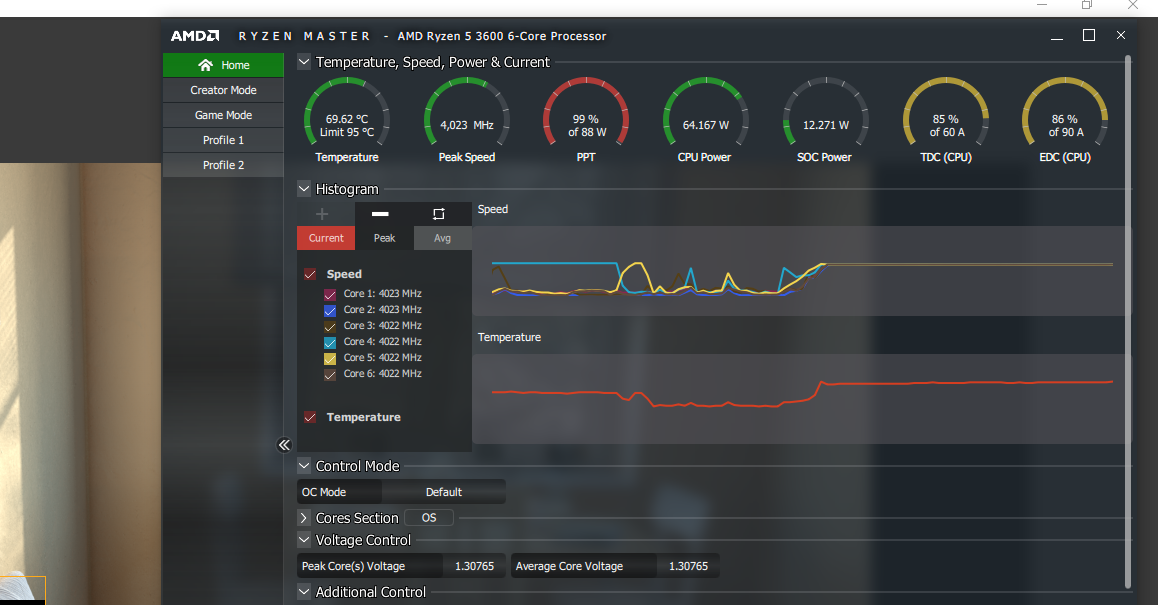Maximize the Ryzen Master window
Screen dimensions: 1158x605
(x=1089, y=35)
